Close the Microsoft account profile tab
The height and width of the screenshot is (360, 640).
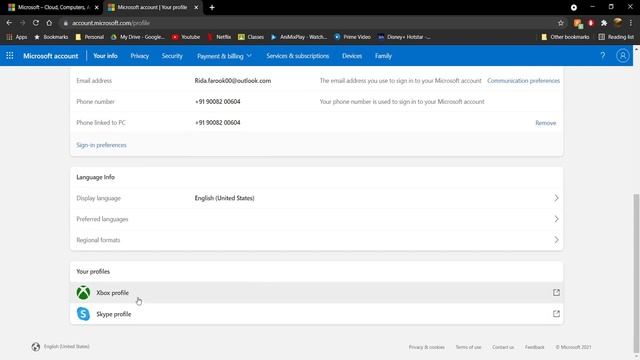(x=196, y=7)
